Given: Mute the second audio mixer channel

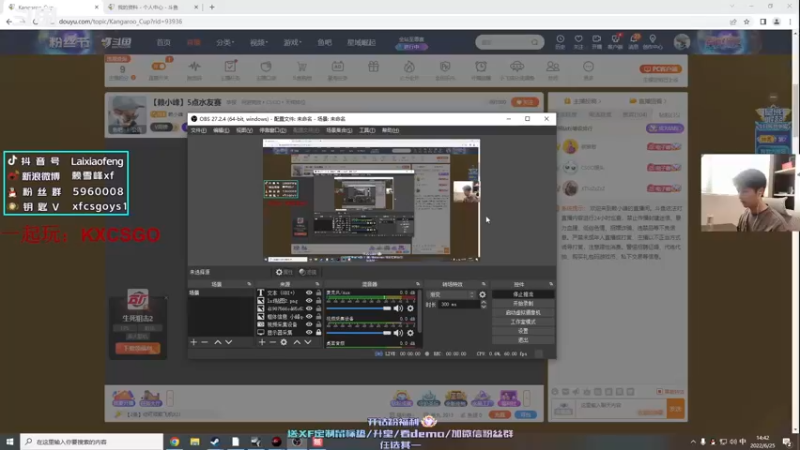Looking at the screenshot, I should coord(398,333).
